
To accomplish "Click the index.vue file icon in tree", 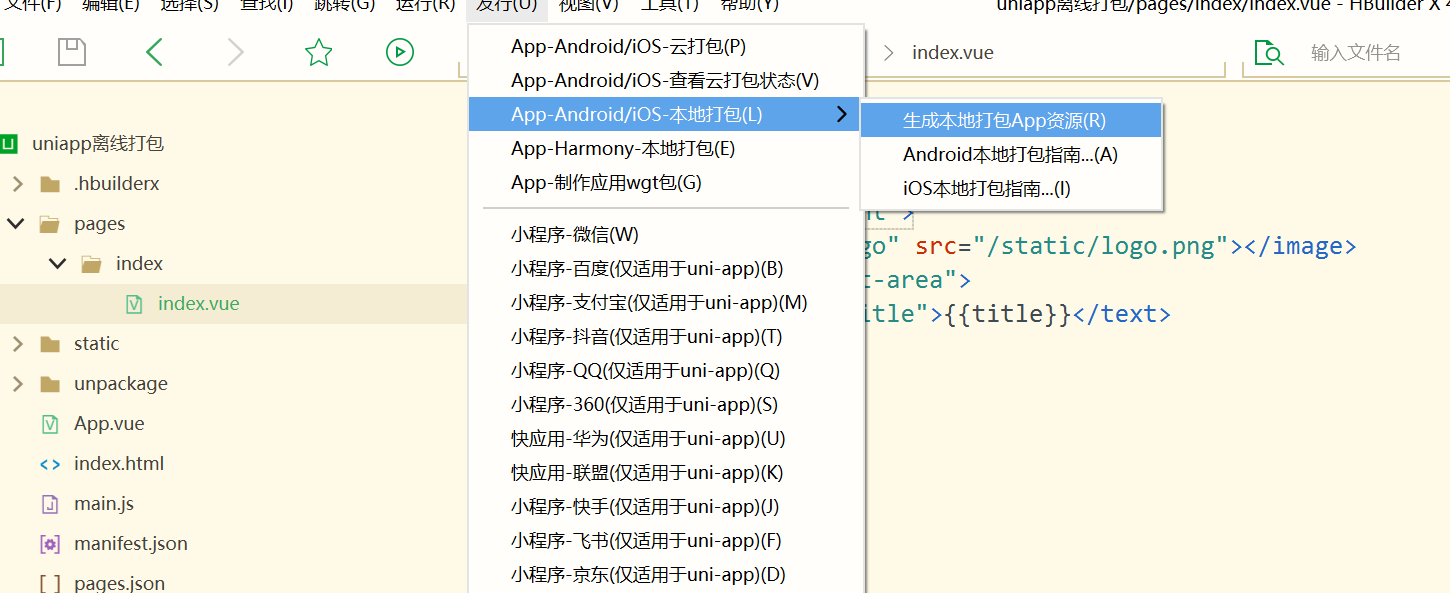I will (x=134, y=304).
